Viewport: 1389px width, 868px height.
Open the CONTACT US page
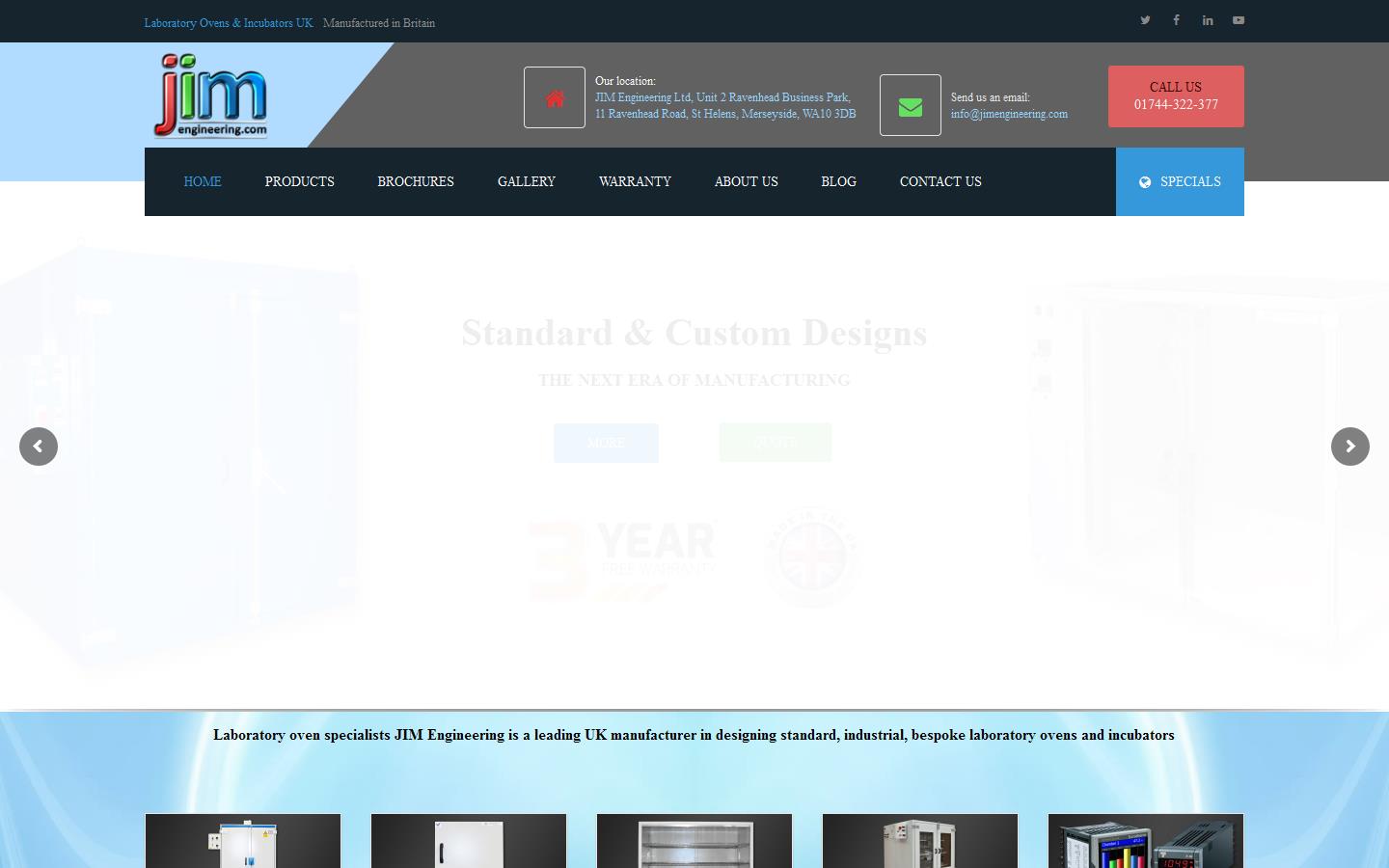tap(940, 181)
